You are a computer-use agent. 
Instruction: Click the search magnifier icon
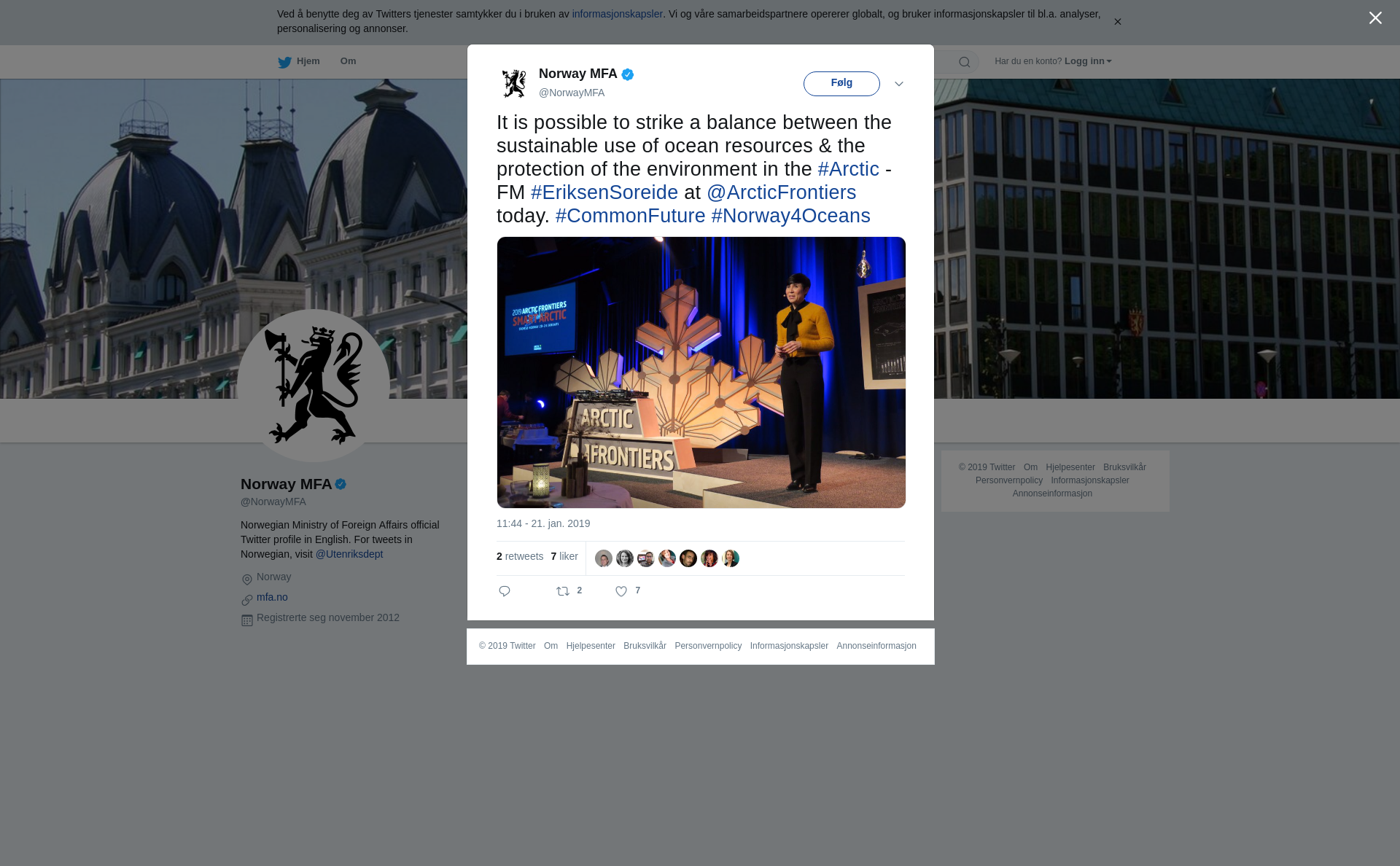point(965,62)
